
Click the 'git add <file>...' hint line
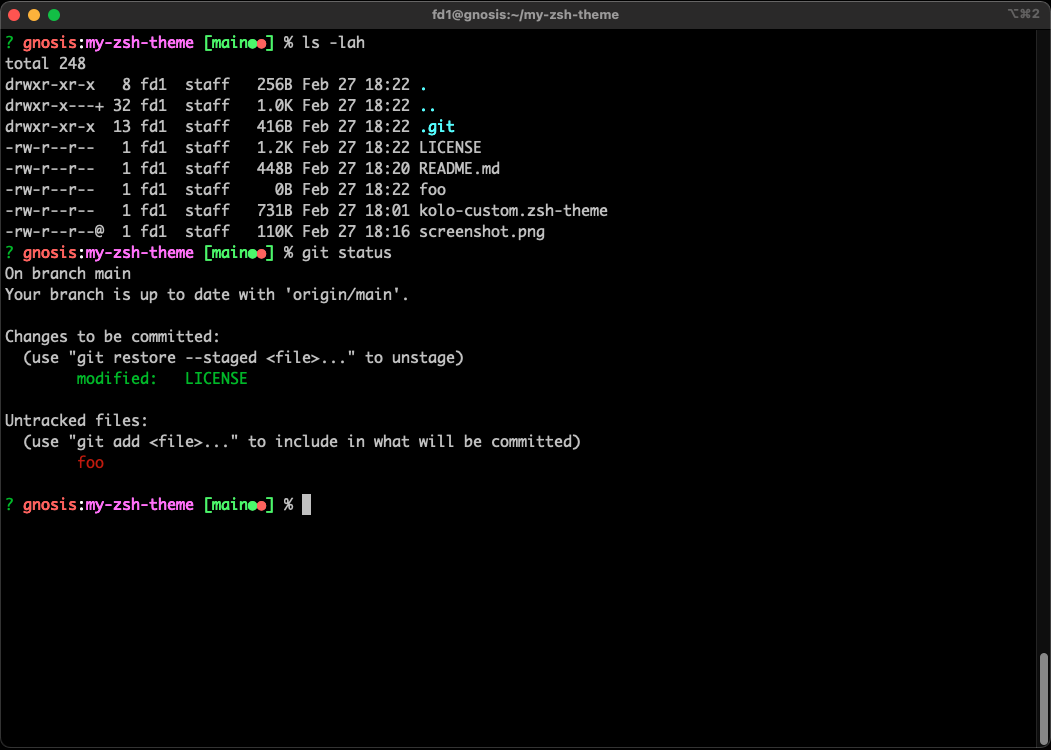(x=302, y=442)
